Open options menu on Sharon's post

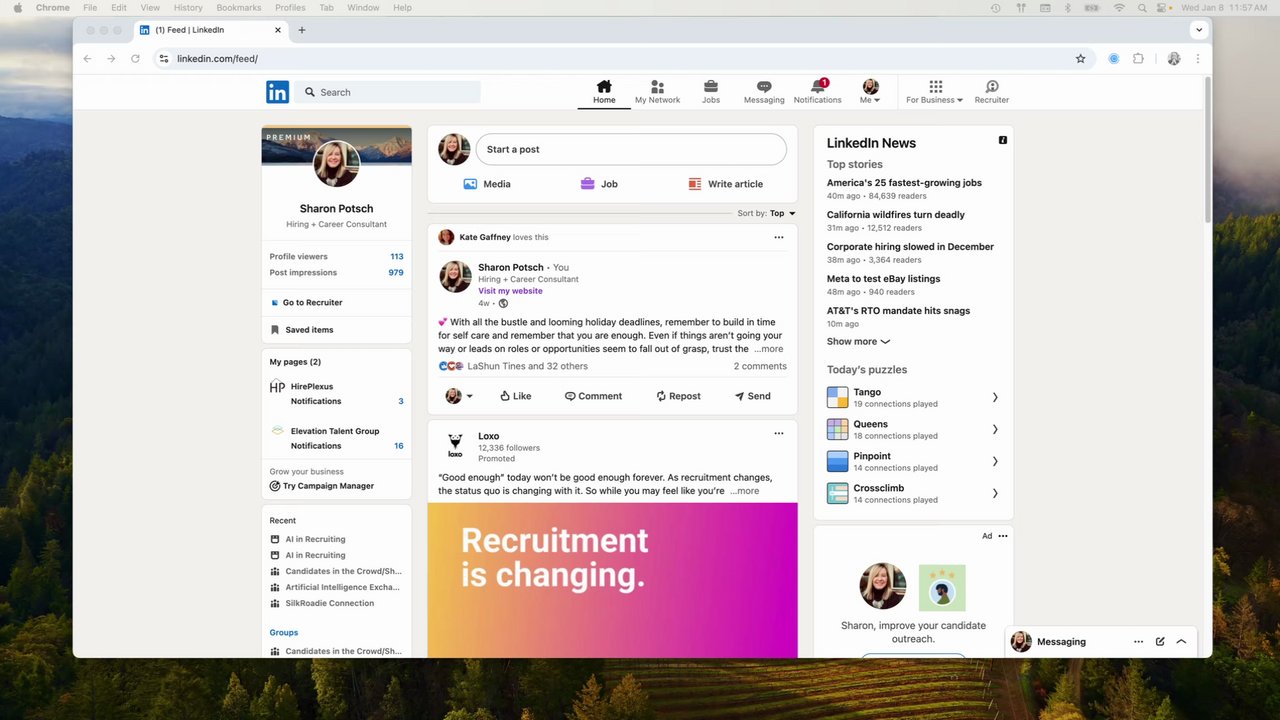tap(779, 237)
